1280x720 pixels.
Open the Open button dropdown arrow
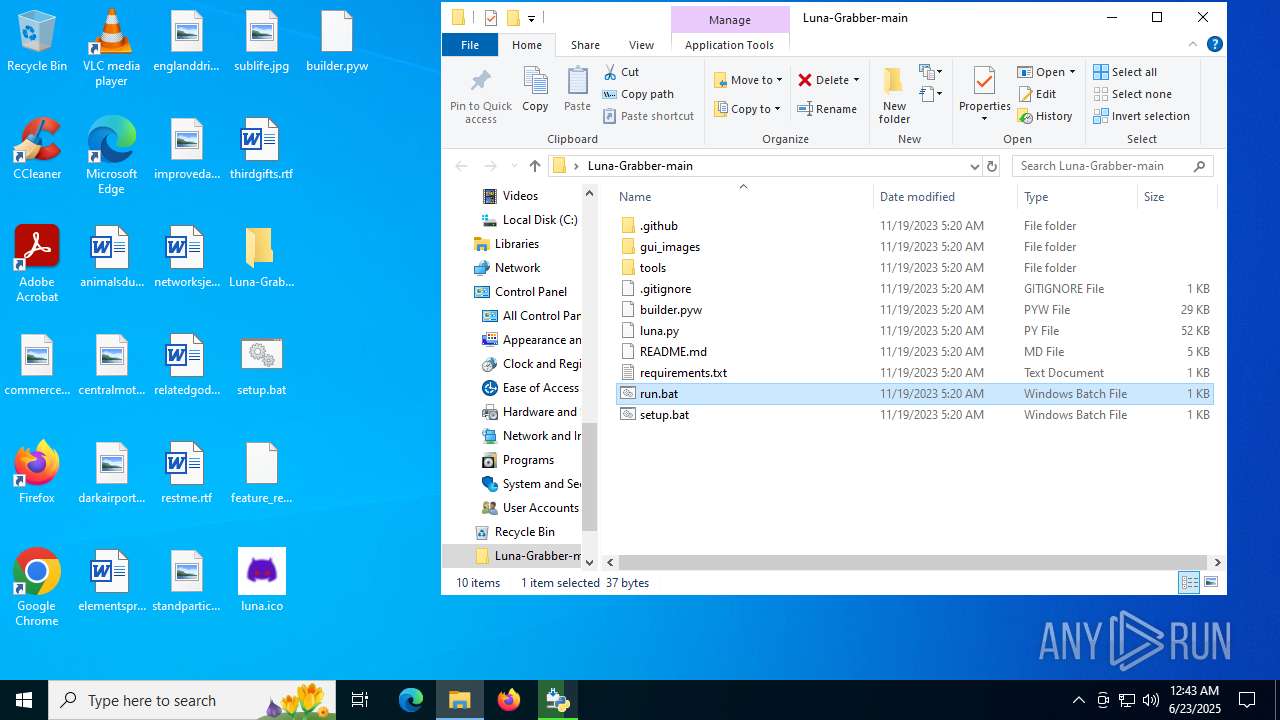[x=1072, y=72]
